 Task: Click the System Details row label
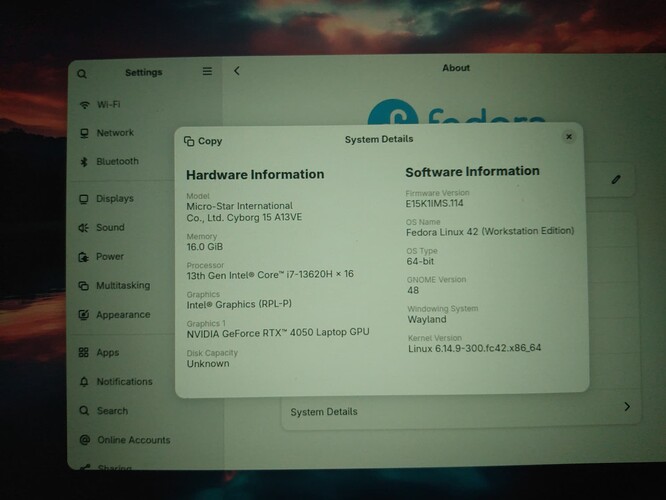(324, 412)
